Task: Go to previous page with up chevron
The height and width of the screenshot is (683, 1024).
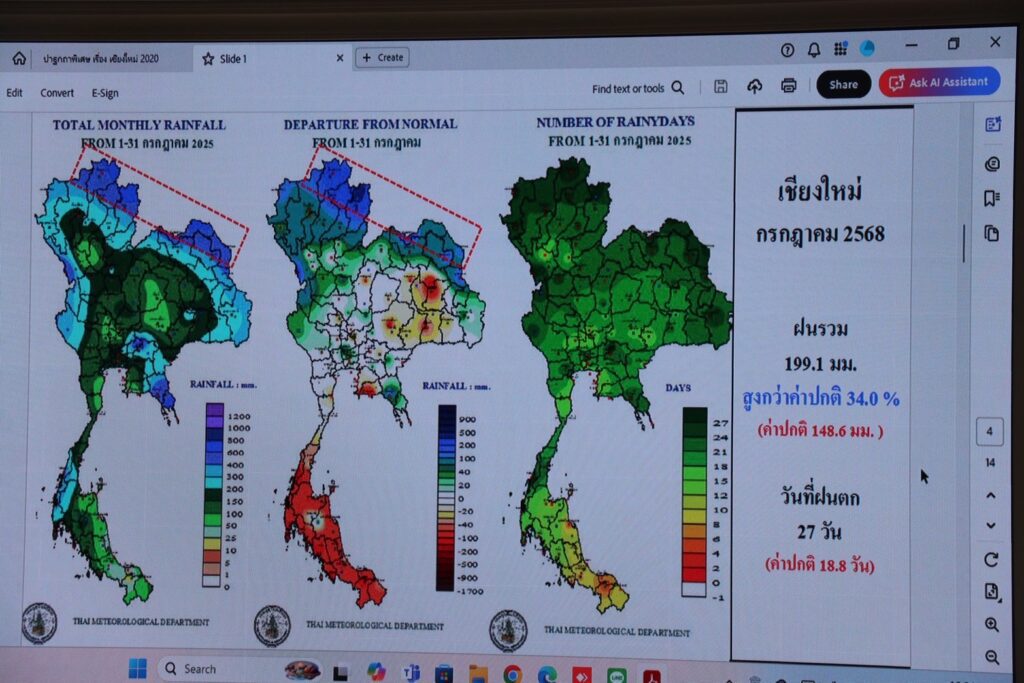Action: click(x=991, y=495)
